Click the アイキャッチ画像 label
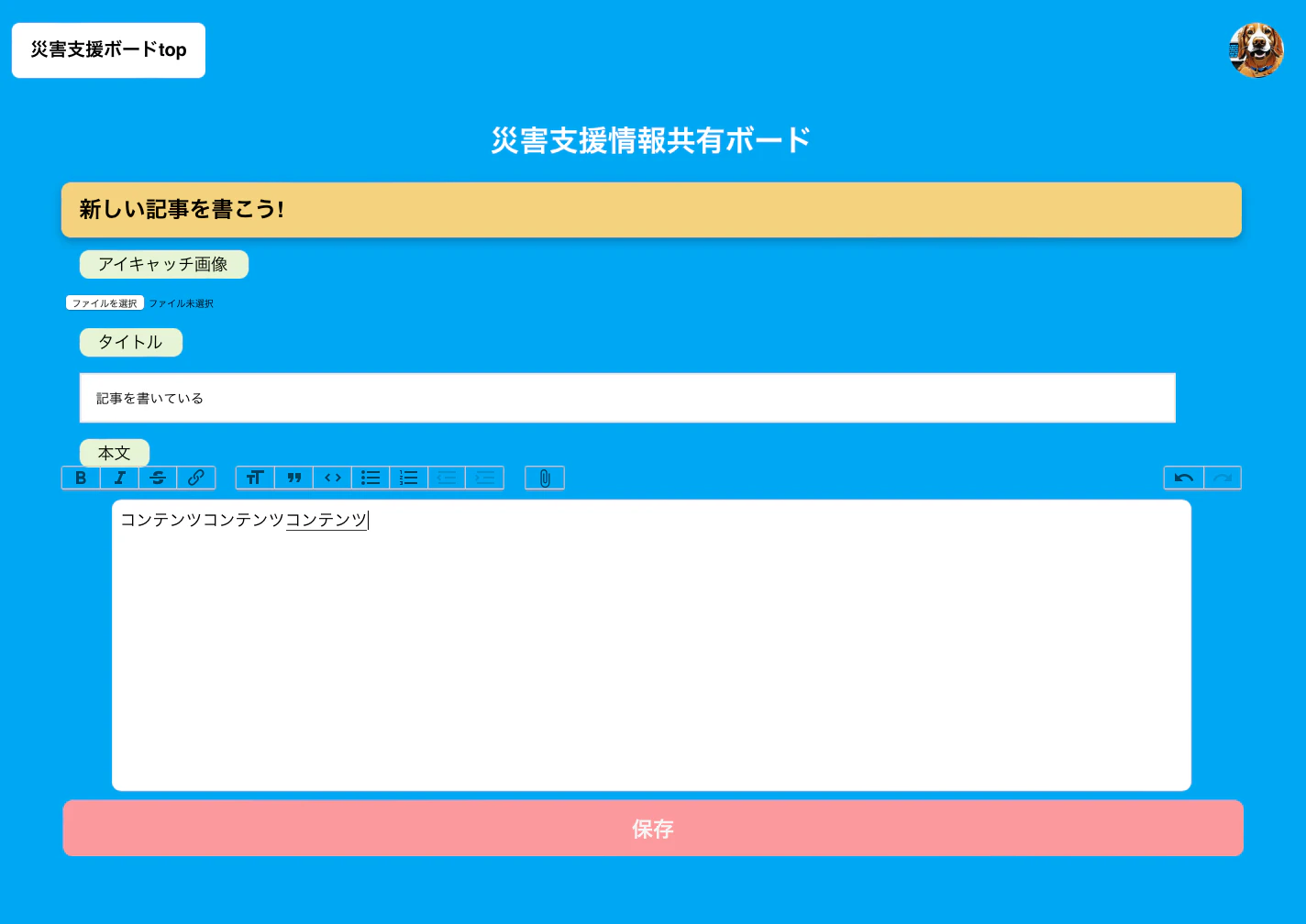 click(163, 265)
